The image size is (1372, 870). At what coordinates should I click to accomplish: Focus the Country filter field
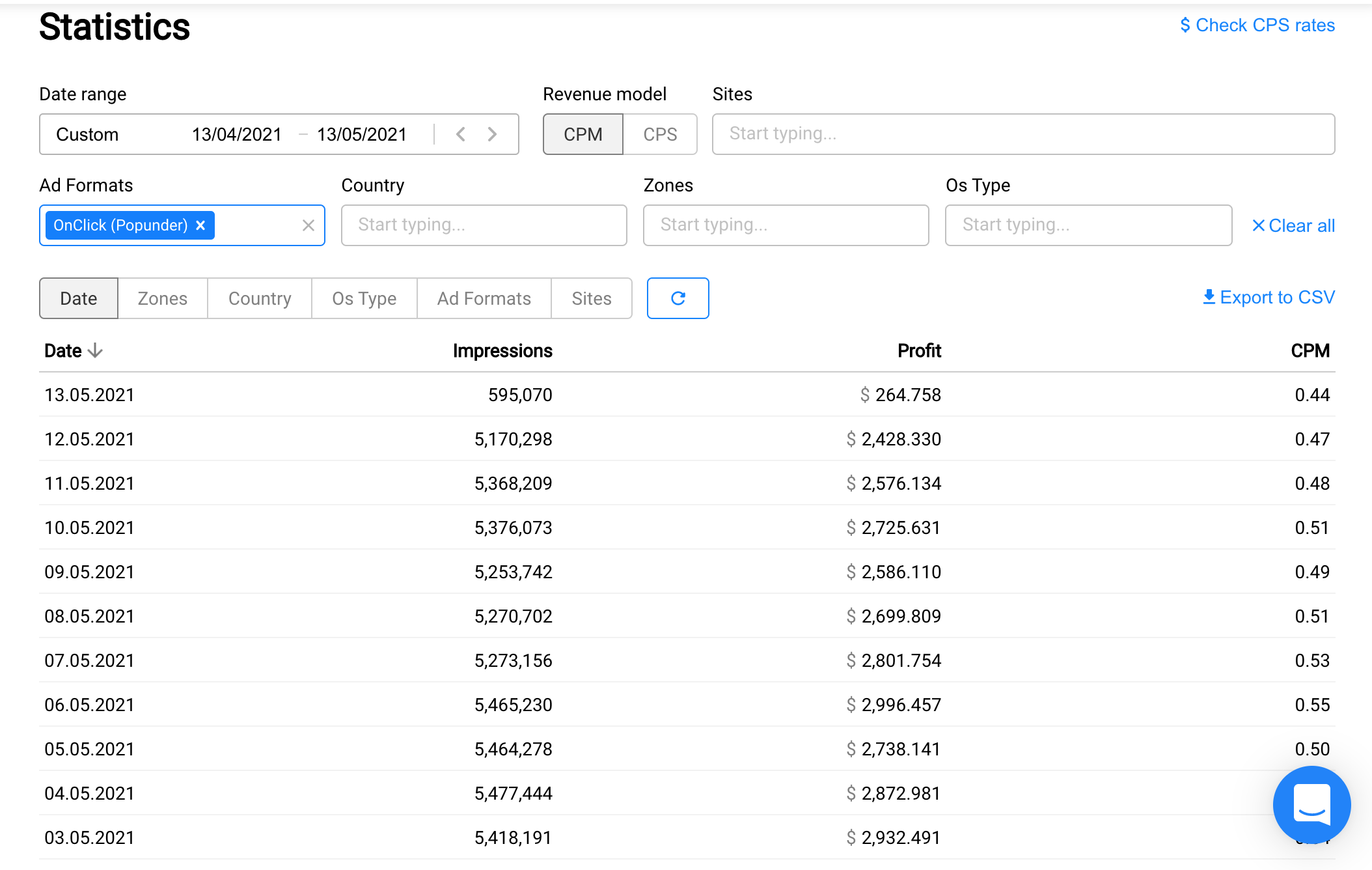(484, 225)
